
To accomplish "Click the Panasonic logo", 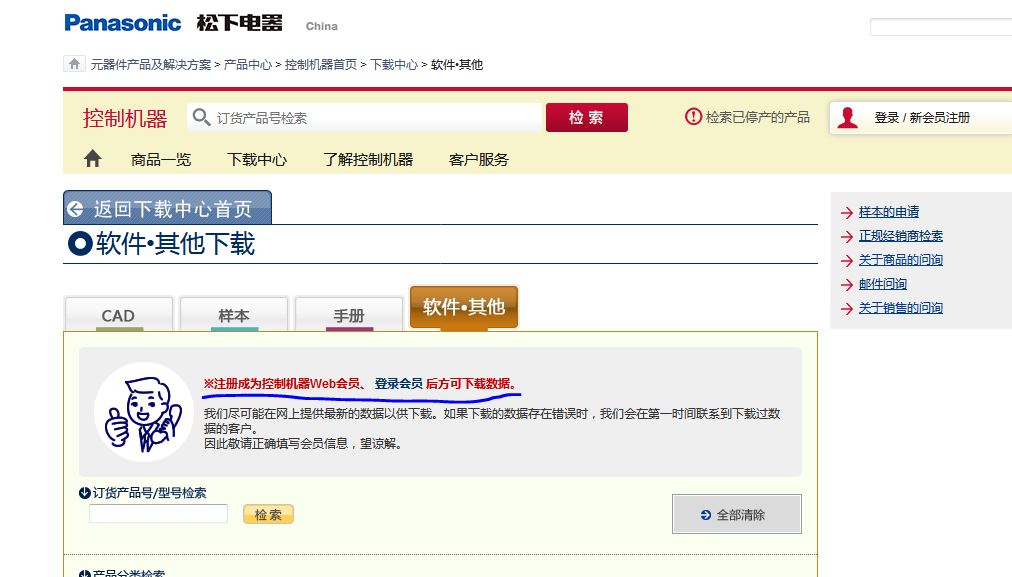I will click(x=123, y=23).
